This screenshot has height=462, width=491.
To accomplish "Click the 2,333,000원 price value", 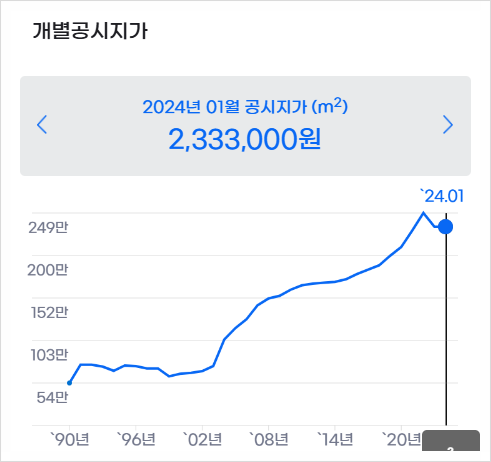I will click(x=245, y=139).
